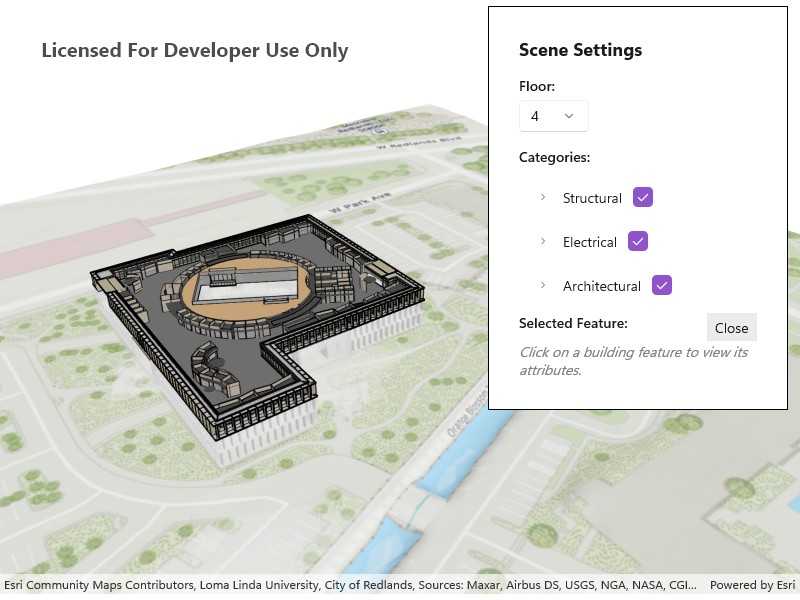800x600 pixels.
Task: Open the Floor dropdown
Action: [x=553, y=116]
